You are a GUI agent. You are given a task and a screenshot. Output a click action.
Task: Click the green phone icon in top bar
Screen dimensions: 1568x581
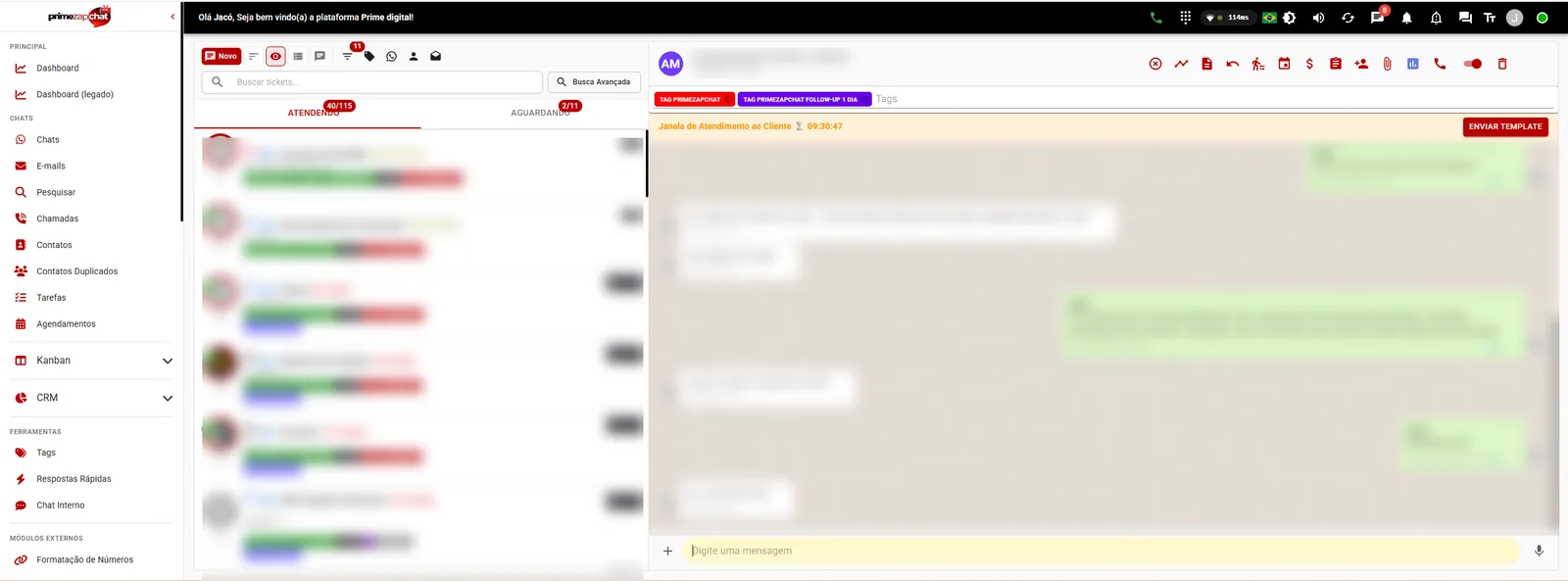point(1155,18)
